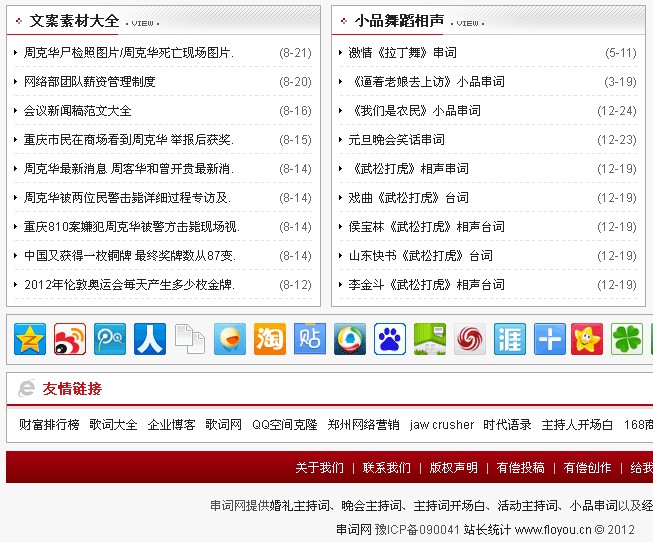This screenshot has width=653, height=542.
Task: Visit friend link 郑州网络营销
Action: tap(364, 425)
